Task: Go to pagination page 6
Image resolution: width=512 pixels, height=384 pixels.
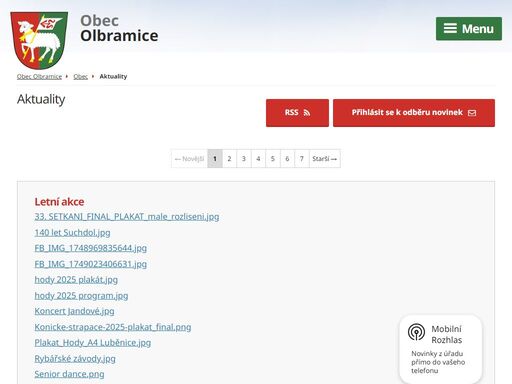Action: pos(287,159)
